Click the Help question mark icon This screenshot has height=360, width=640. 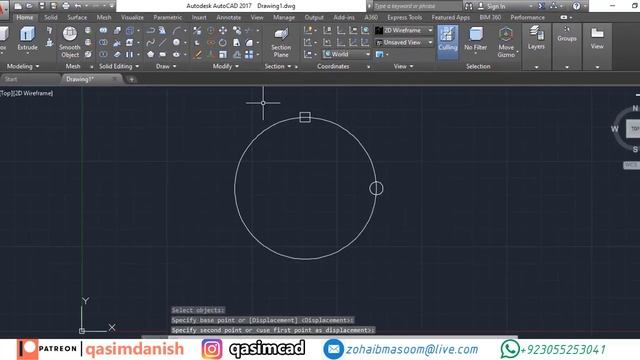576,6
